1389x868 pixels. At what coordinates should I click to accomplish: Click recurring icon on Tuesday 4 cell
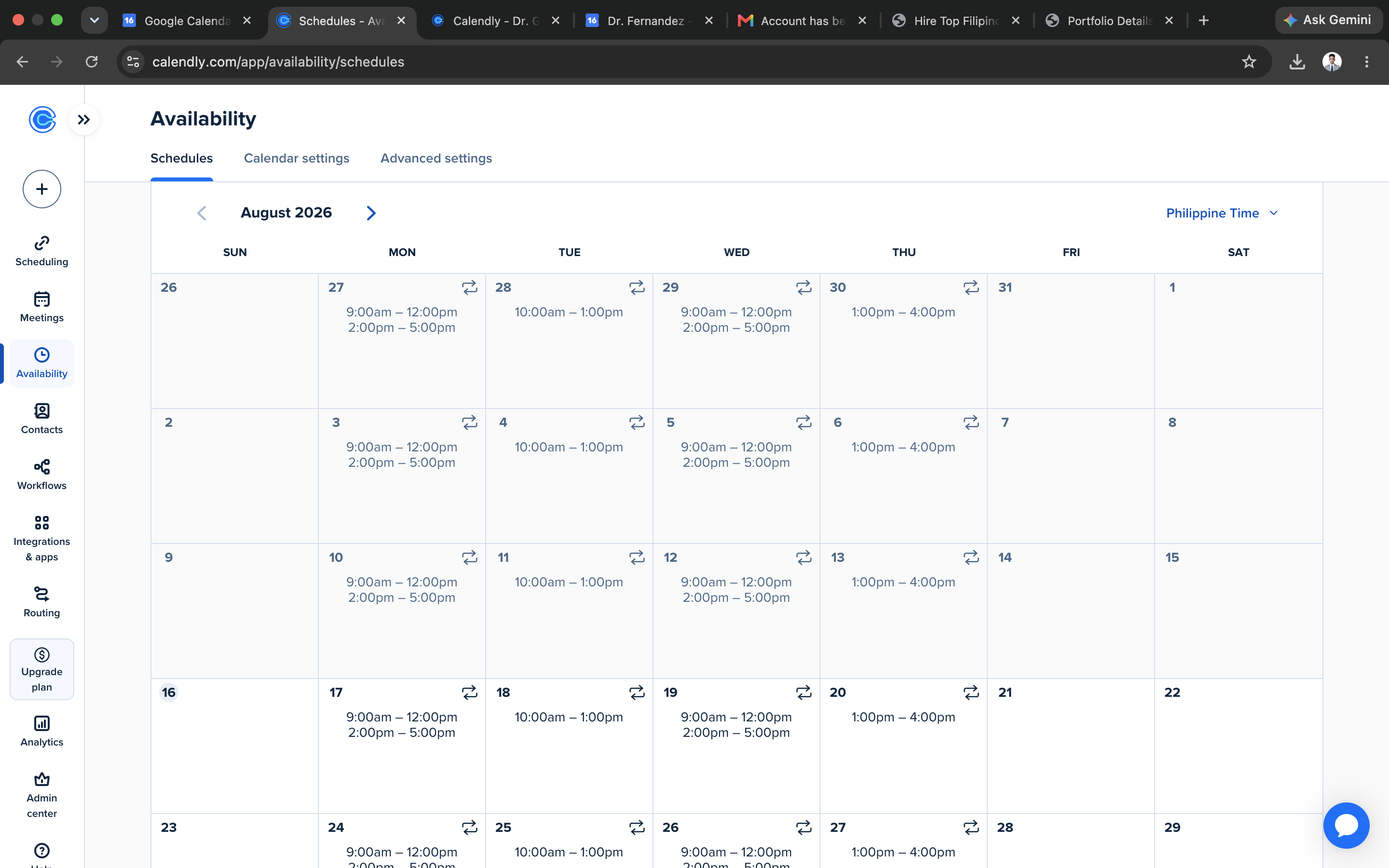click(x=637, y=422)
